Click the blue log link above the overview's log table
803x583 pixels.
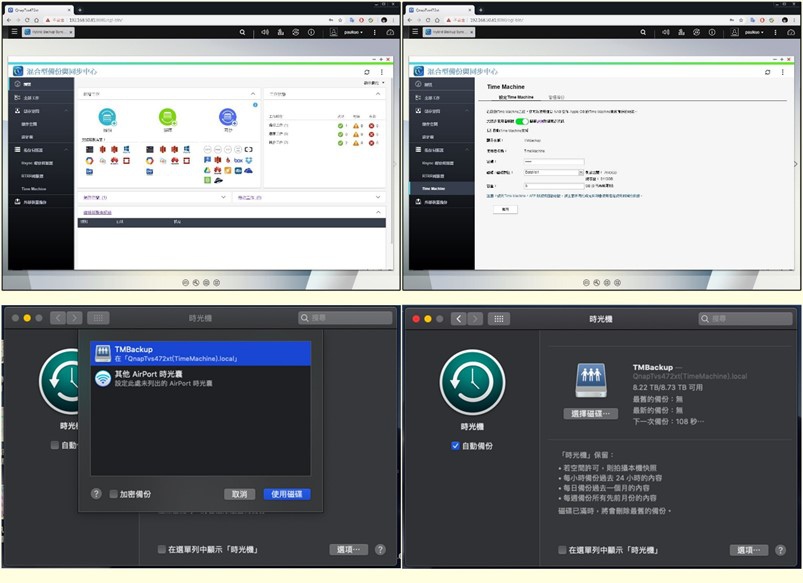97,212
